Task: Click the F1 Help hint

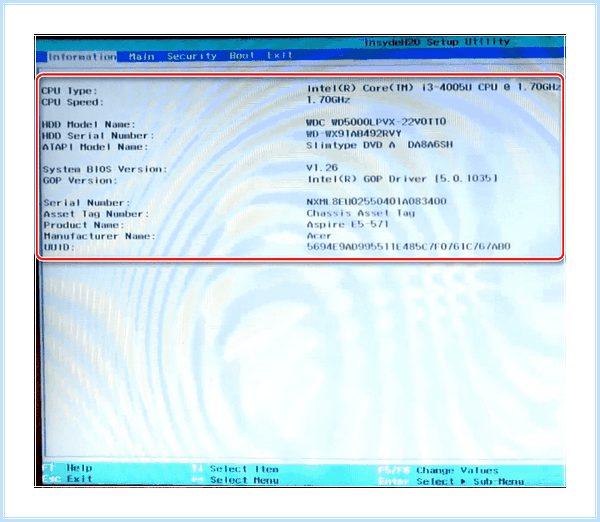Action: 68,468
